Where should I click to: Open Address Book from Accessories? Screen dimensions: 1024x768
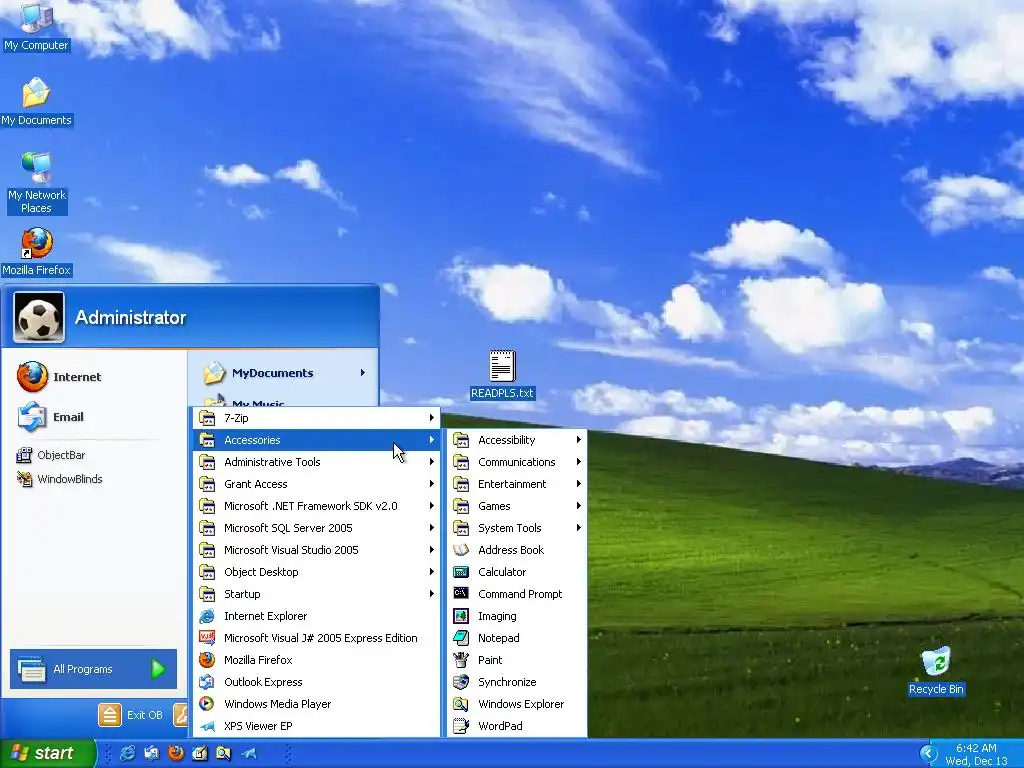click(517, 550)
